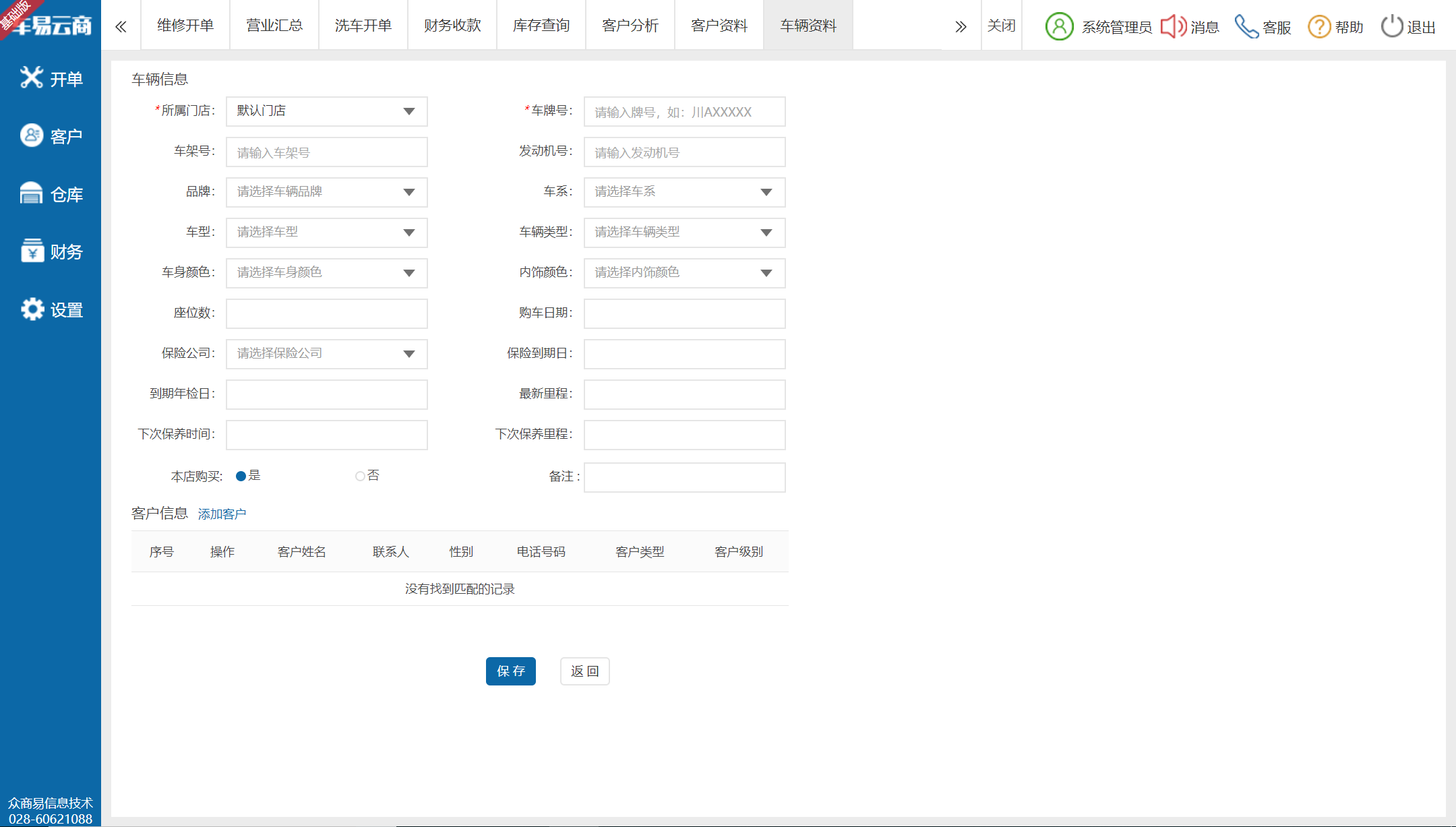Click the 保存 button
1456x827 pixels.
(x=510, y=671)
